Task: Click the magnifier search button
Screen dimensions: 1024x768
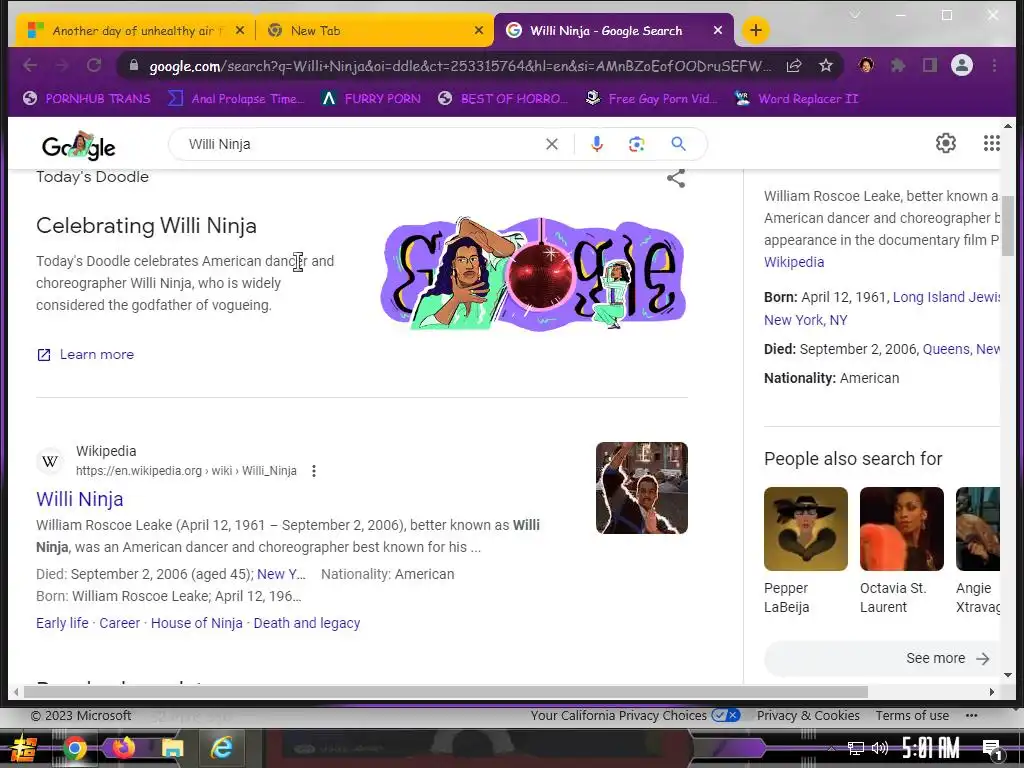Action: pyautogui.click(x=679, y=144)
